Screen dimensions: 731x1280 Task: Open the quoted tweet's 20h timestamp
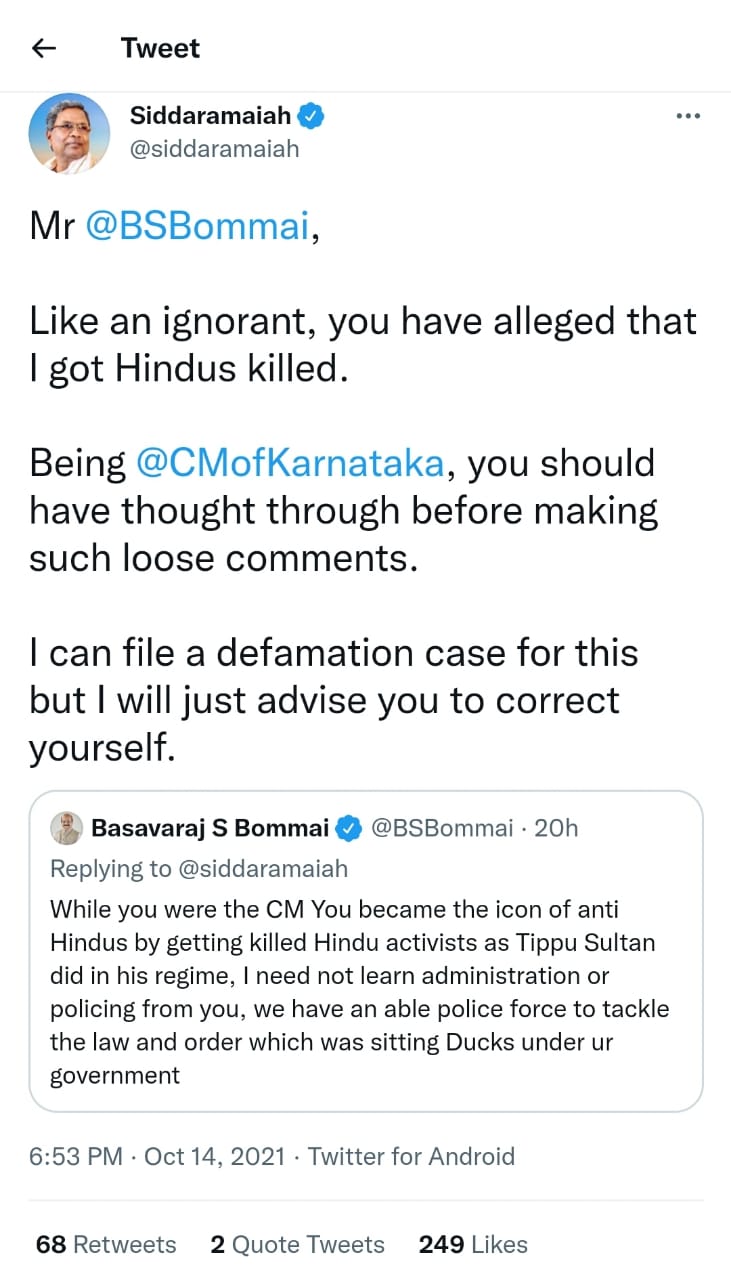pos(557,828)
